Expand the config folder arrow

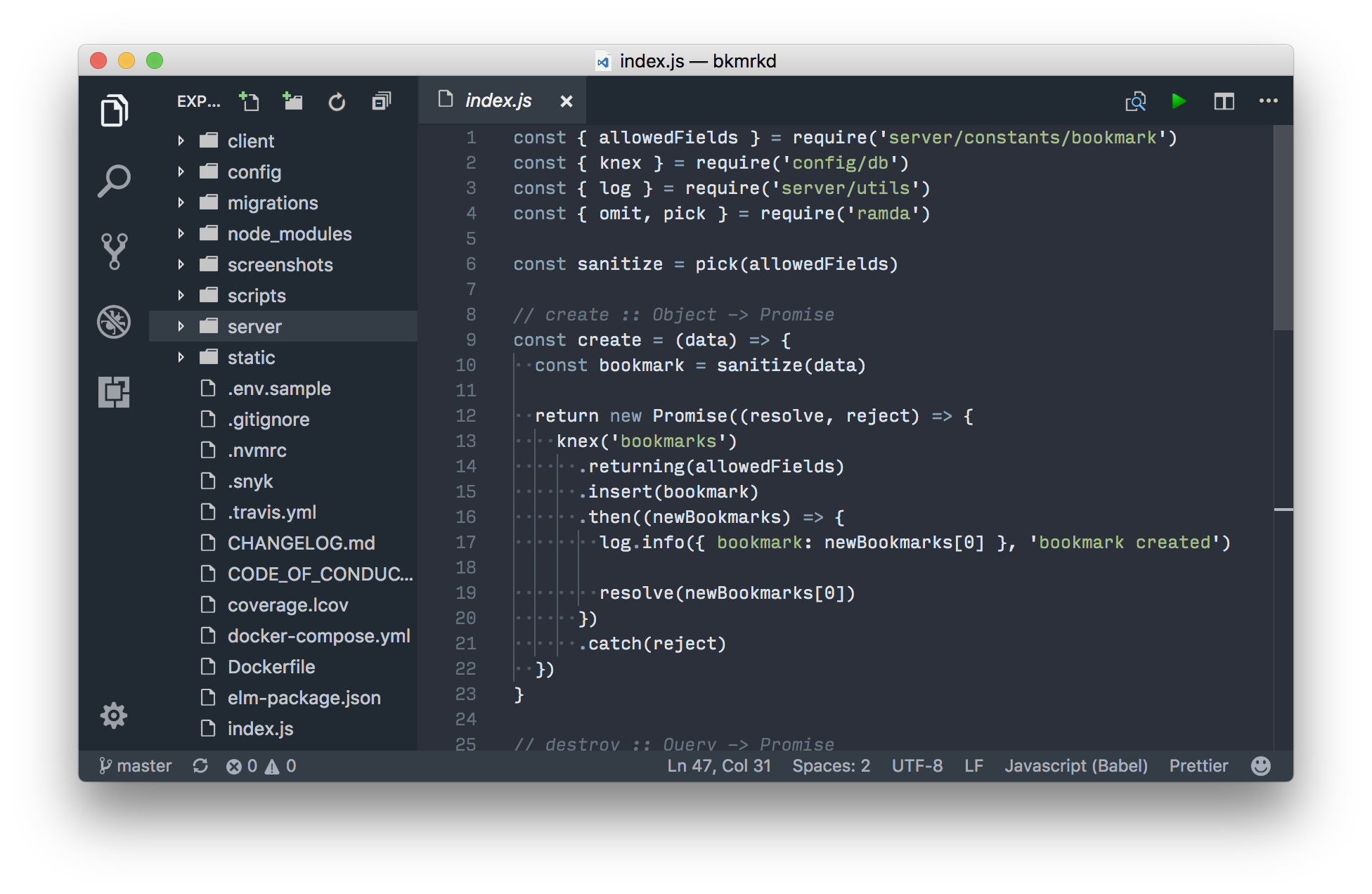(x=181, y=171)
